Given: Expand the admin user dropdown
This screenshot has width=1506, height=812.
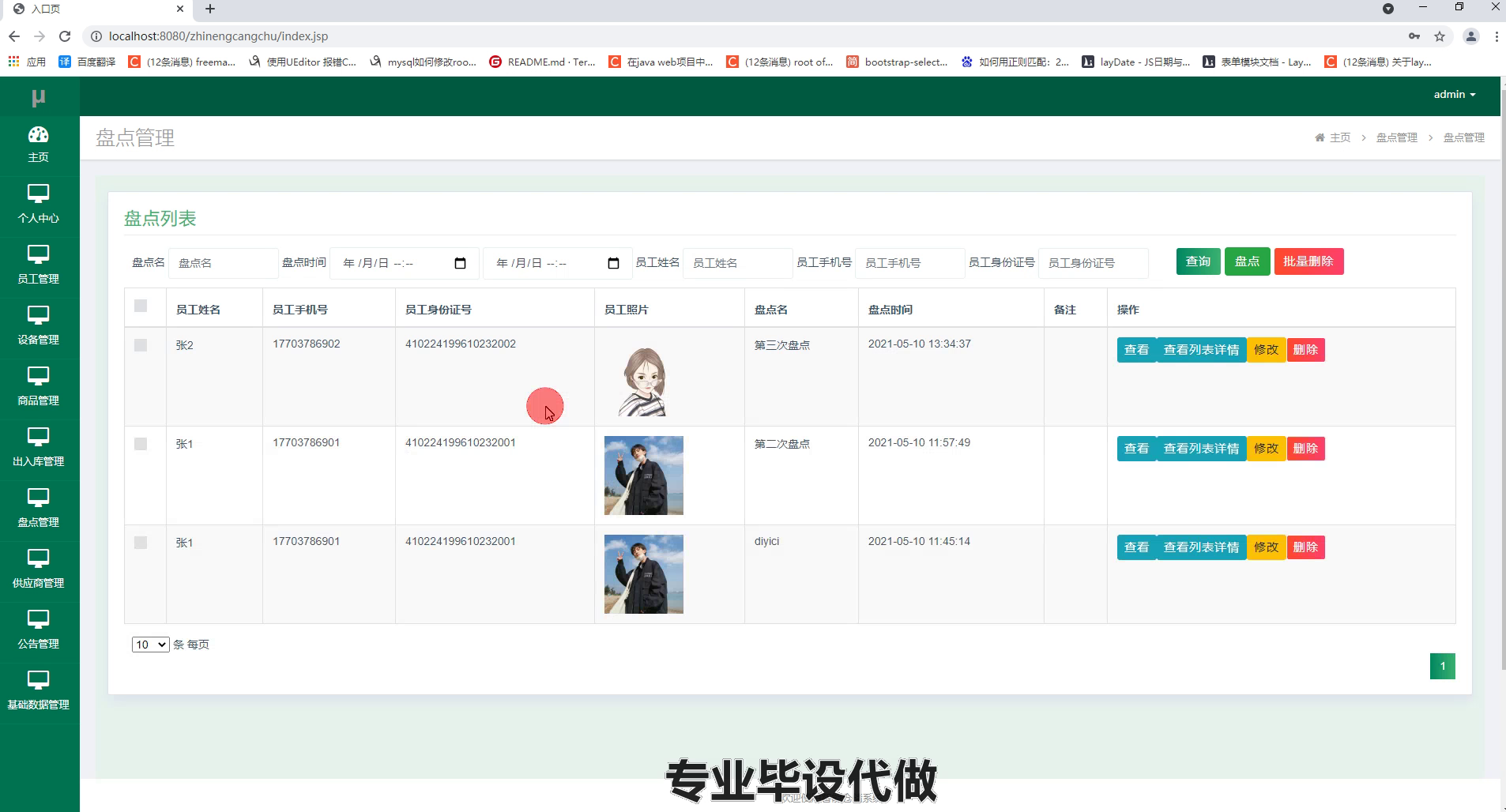Looking at the screenshot, I should click(x=1455, y=94).
